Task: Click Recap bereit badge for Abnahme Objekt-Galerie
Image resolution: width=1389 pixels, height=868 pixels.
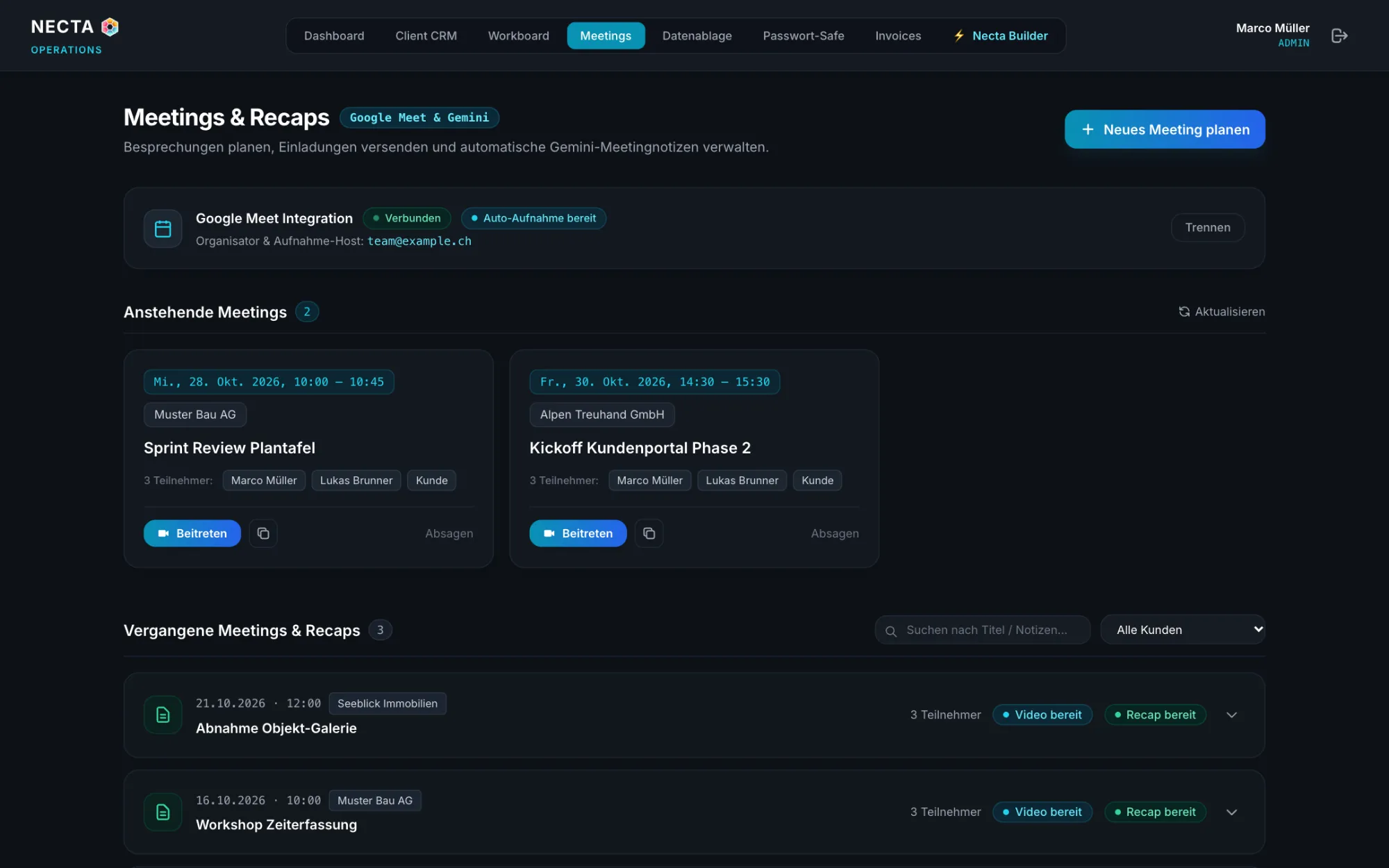Action: (x=1154, y=715)
